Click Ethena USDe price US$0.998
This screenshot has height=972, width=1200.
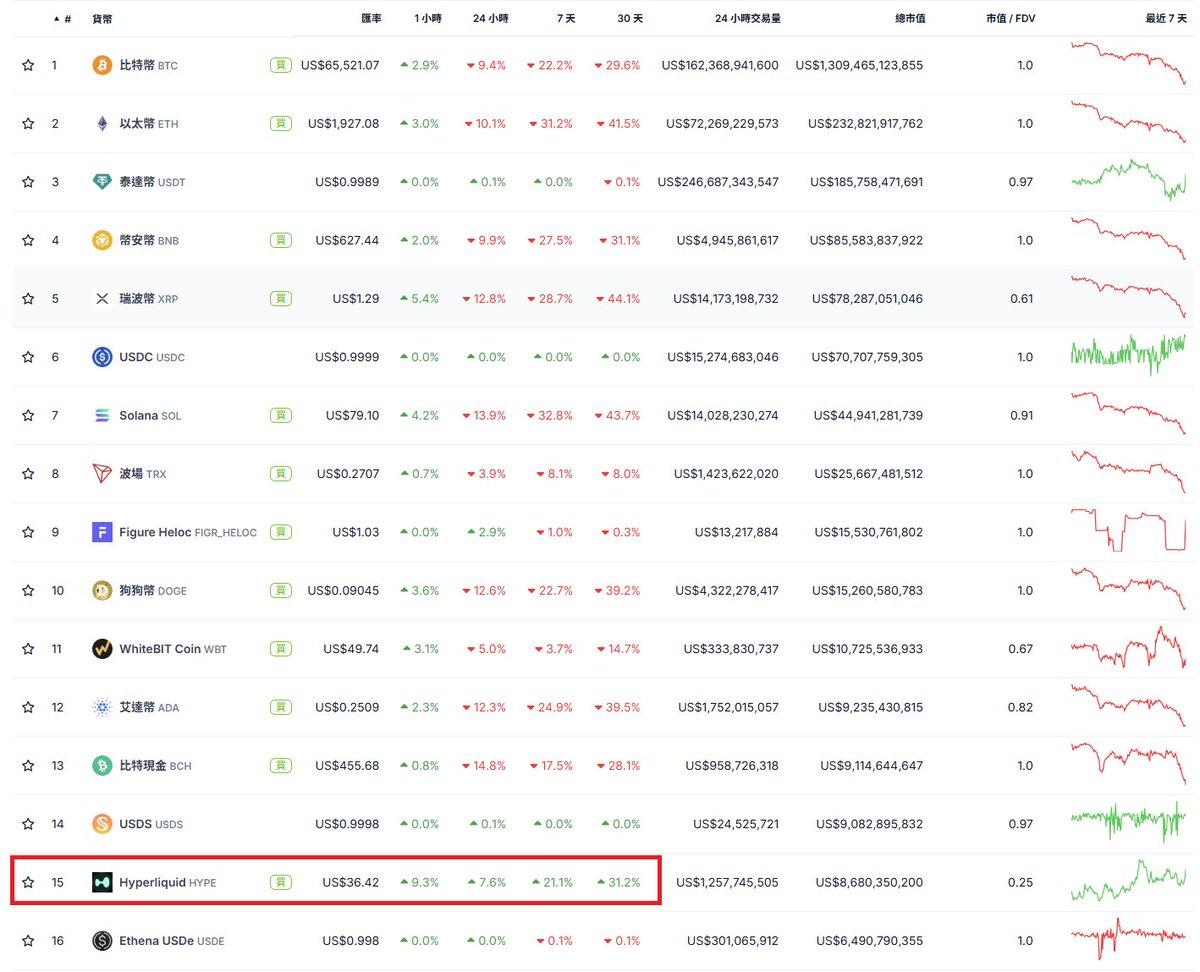(x=351, y=941)
